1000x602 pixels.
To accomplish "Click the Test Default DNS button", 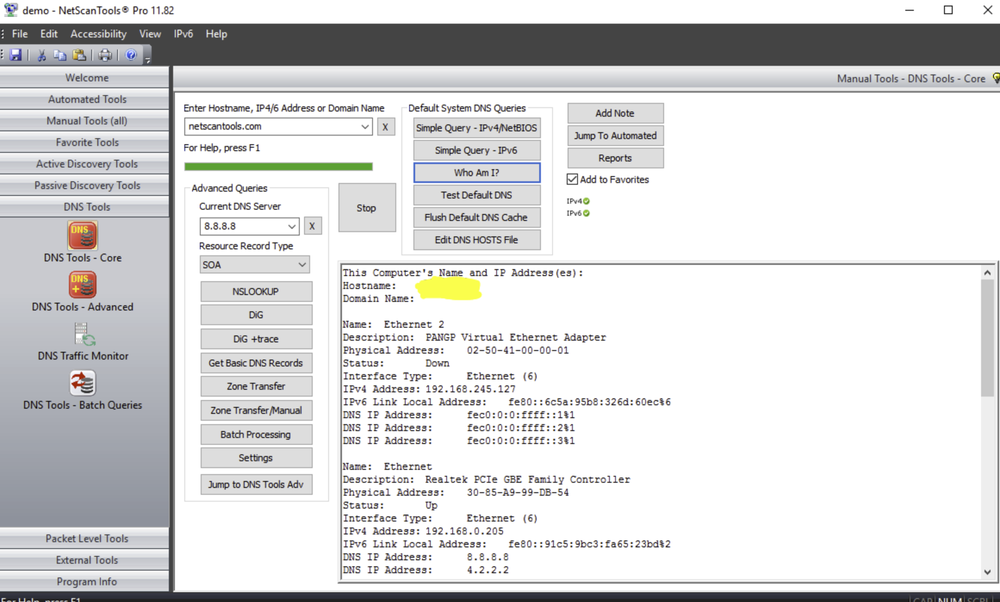I will click(x=476, y=195).
